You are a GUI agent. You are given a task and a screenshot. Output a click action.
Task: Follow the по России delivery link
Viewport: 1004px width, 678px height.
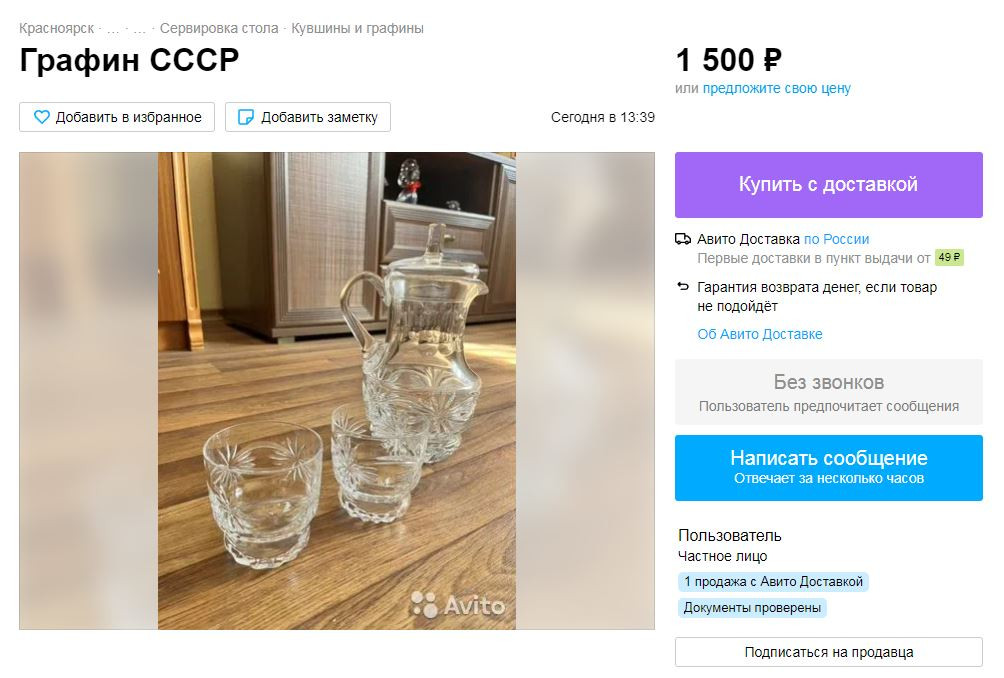836,239
